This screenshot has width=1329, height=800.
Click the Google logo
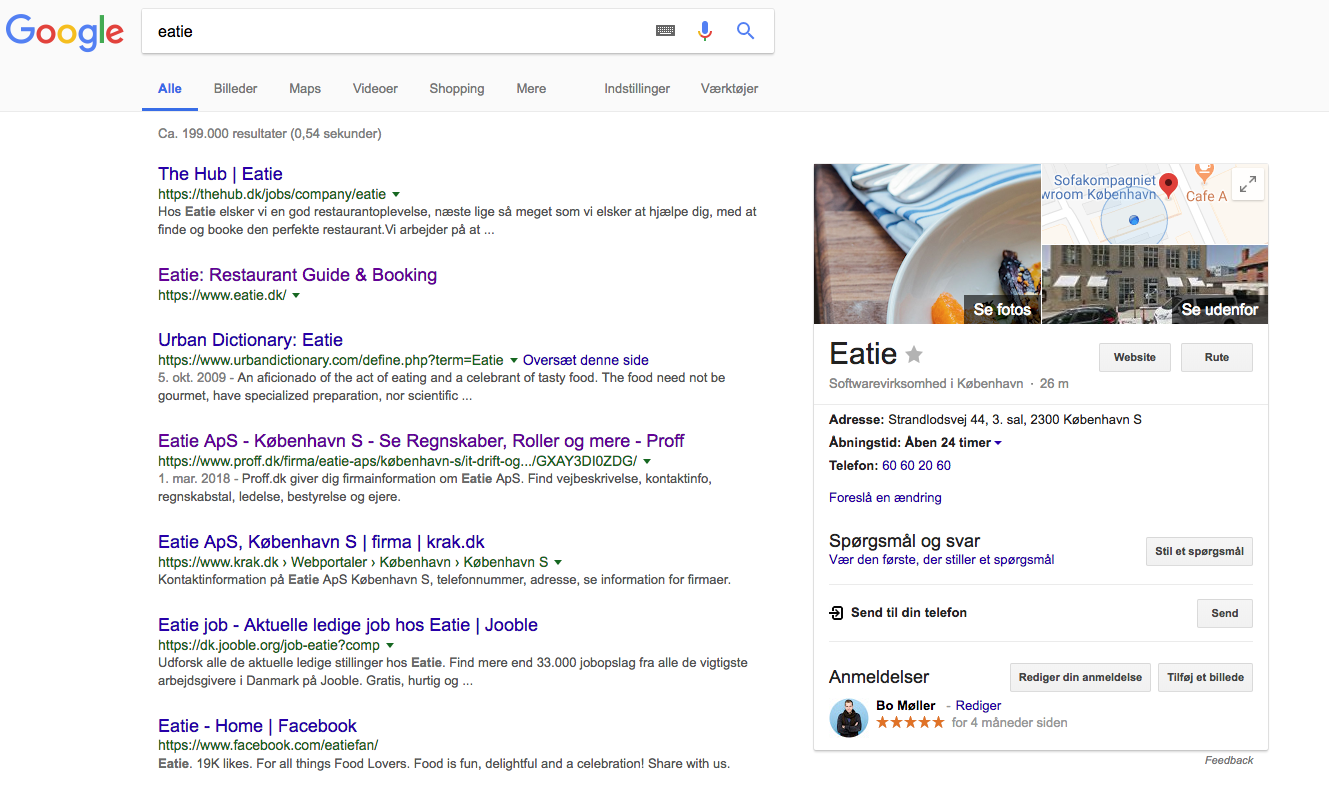[x=64, y=32]
